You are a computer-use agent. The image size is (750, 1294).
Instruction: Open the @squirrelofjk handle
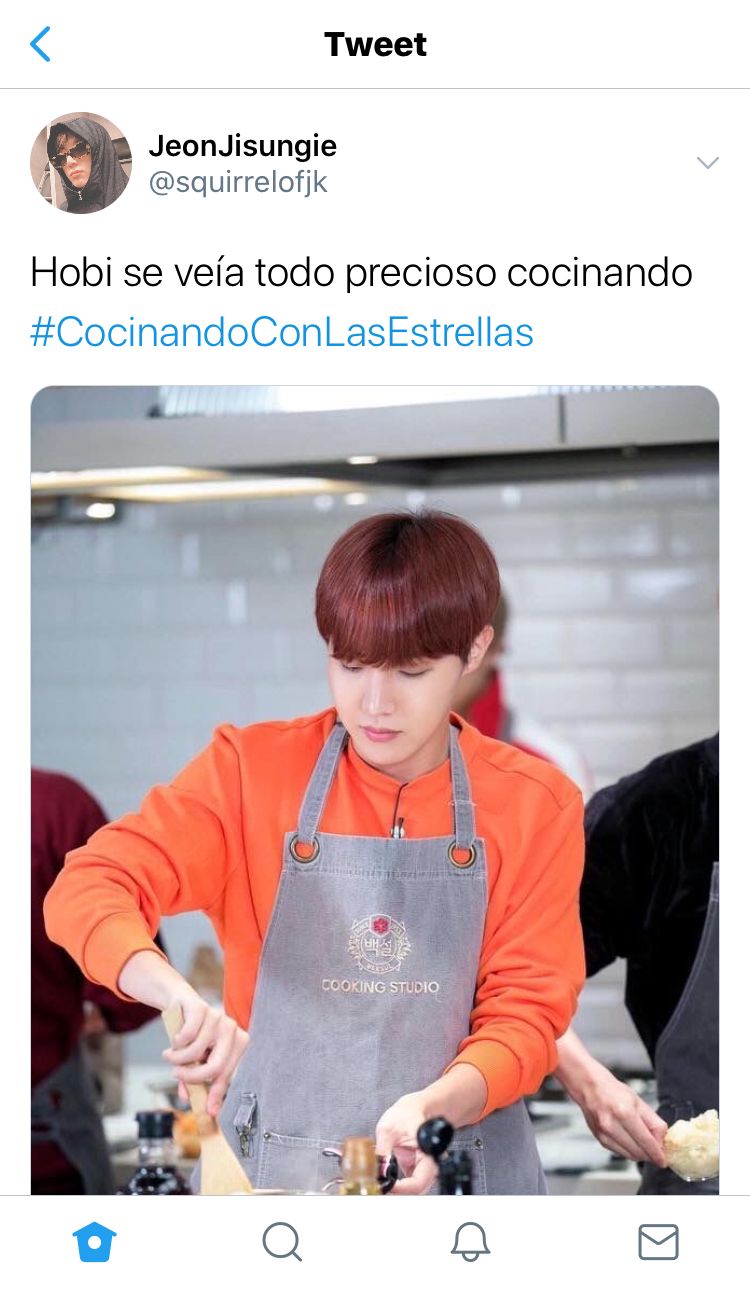(x=238, y=183)
